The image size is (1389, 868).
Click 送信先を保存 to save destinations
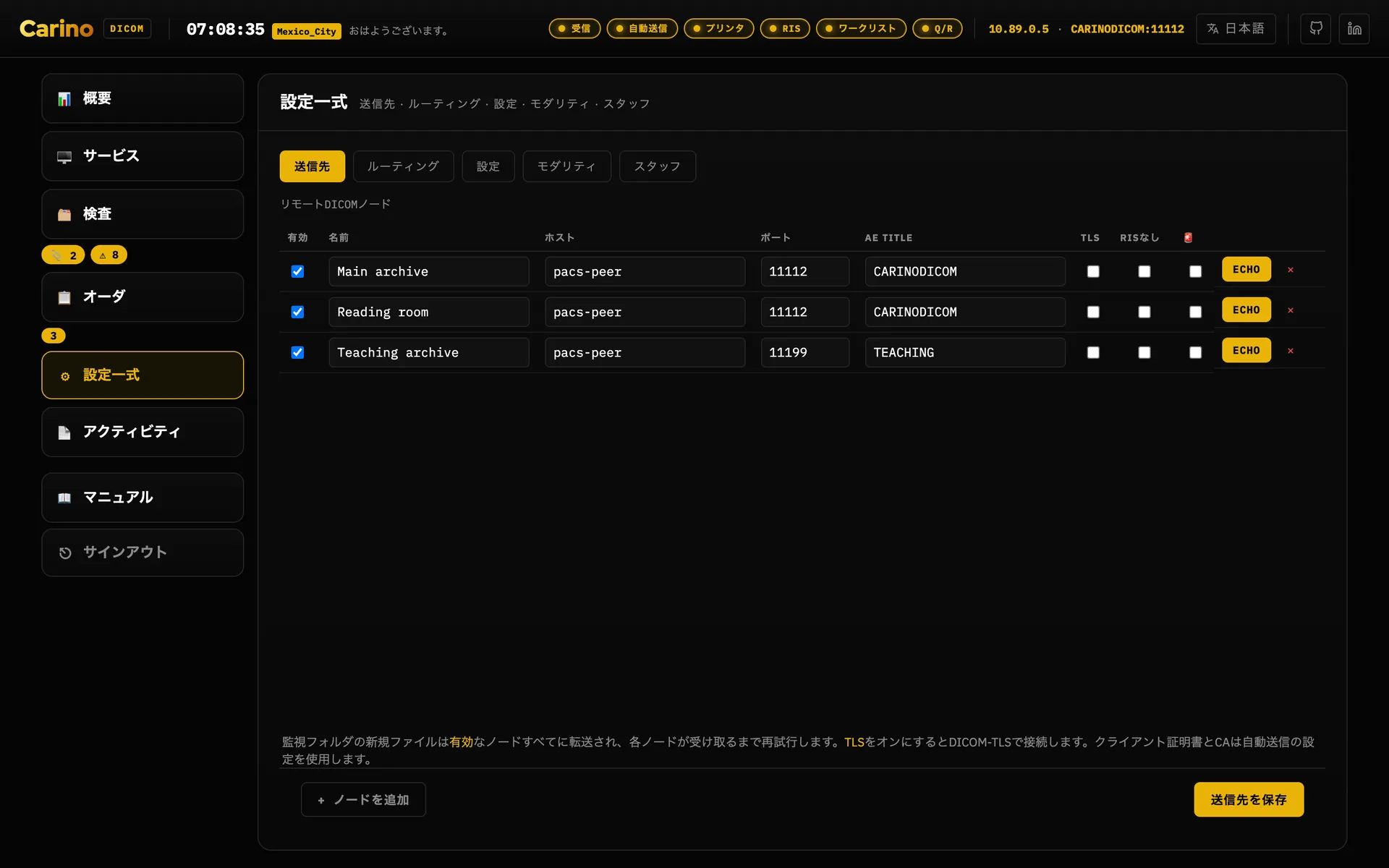(x=1249, y=799)
